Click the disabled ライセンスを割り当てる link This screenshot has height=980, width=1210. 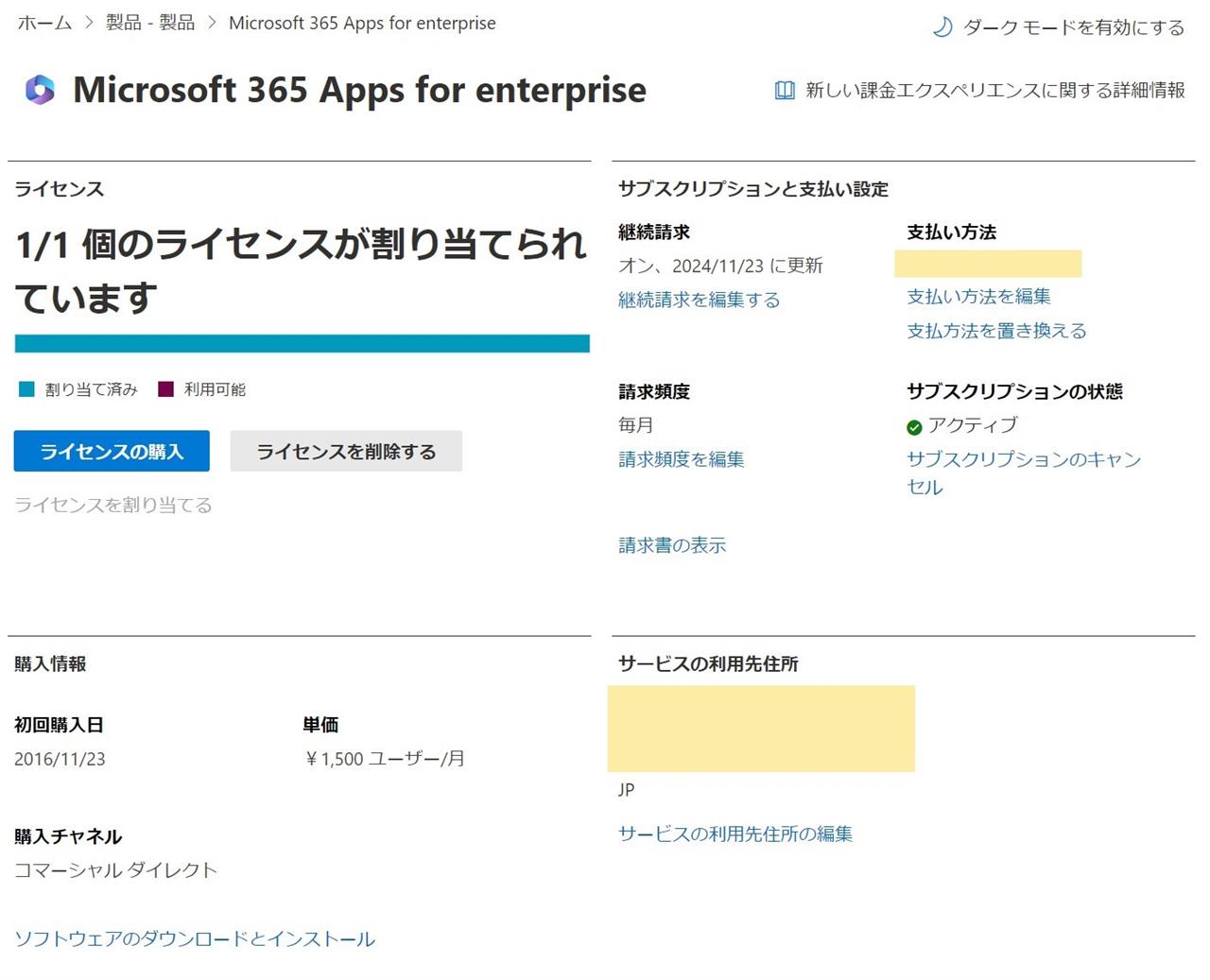112,505
